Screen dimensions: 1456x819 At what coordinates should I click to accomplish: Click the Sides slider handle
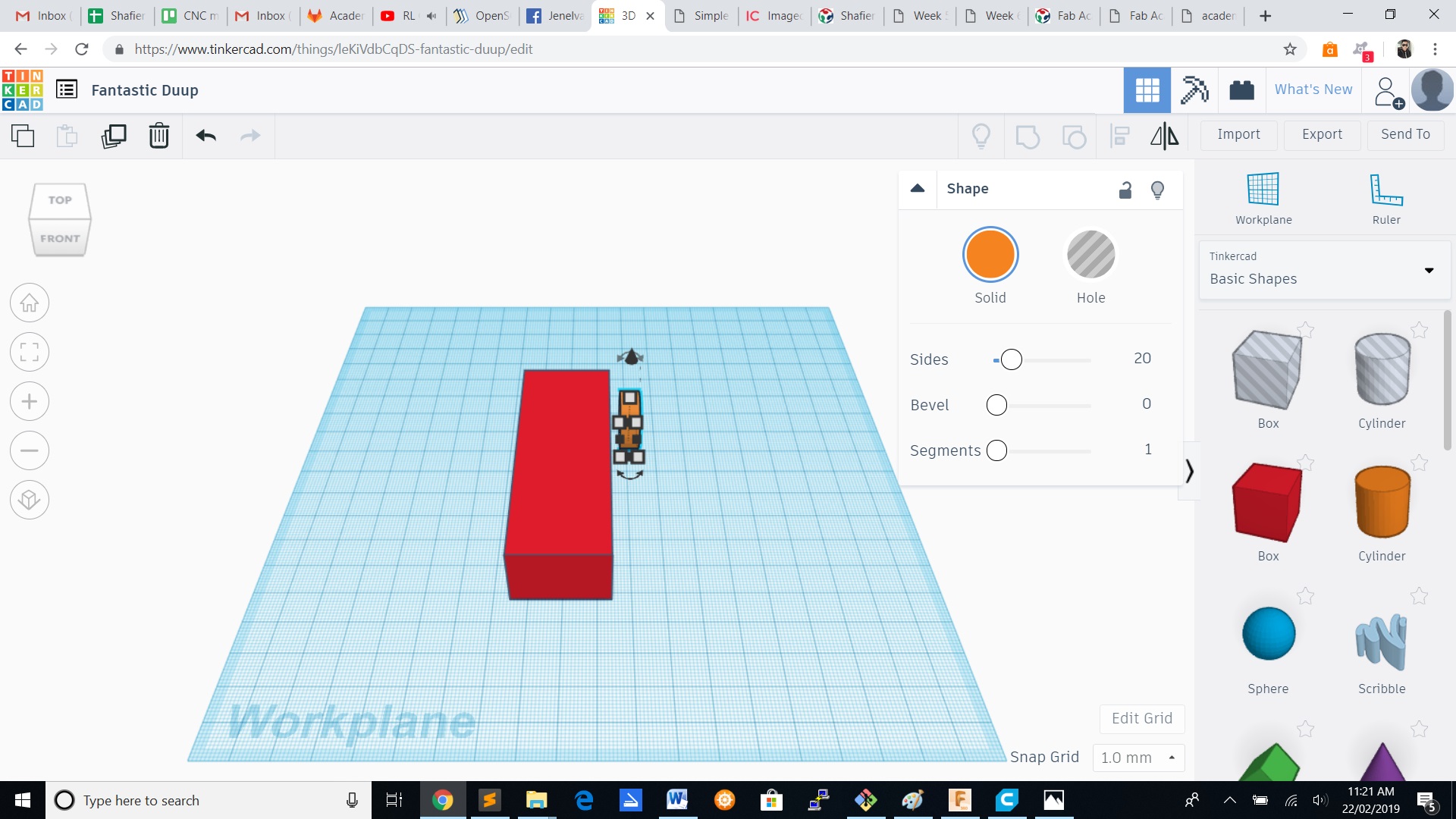coord(1011,359)
